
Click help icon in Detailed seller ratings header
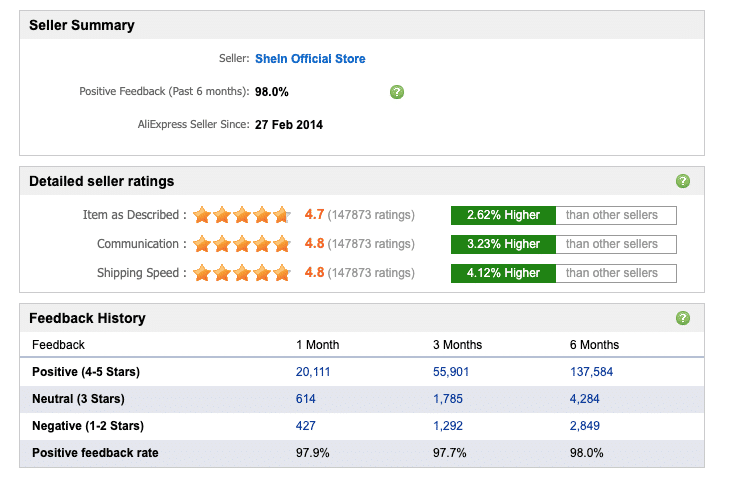683,181
